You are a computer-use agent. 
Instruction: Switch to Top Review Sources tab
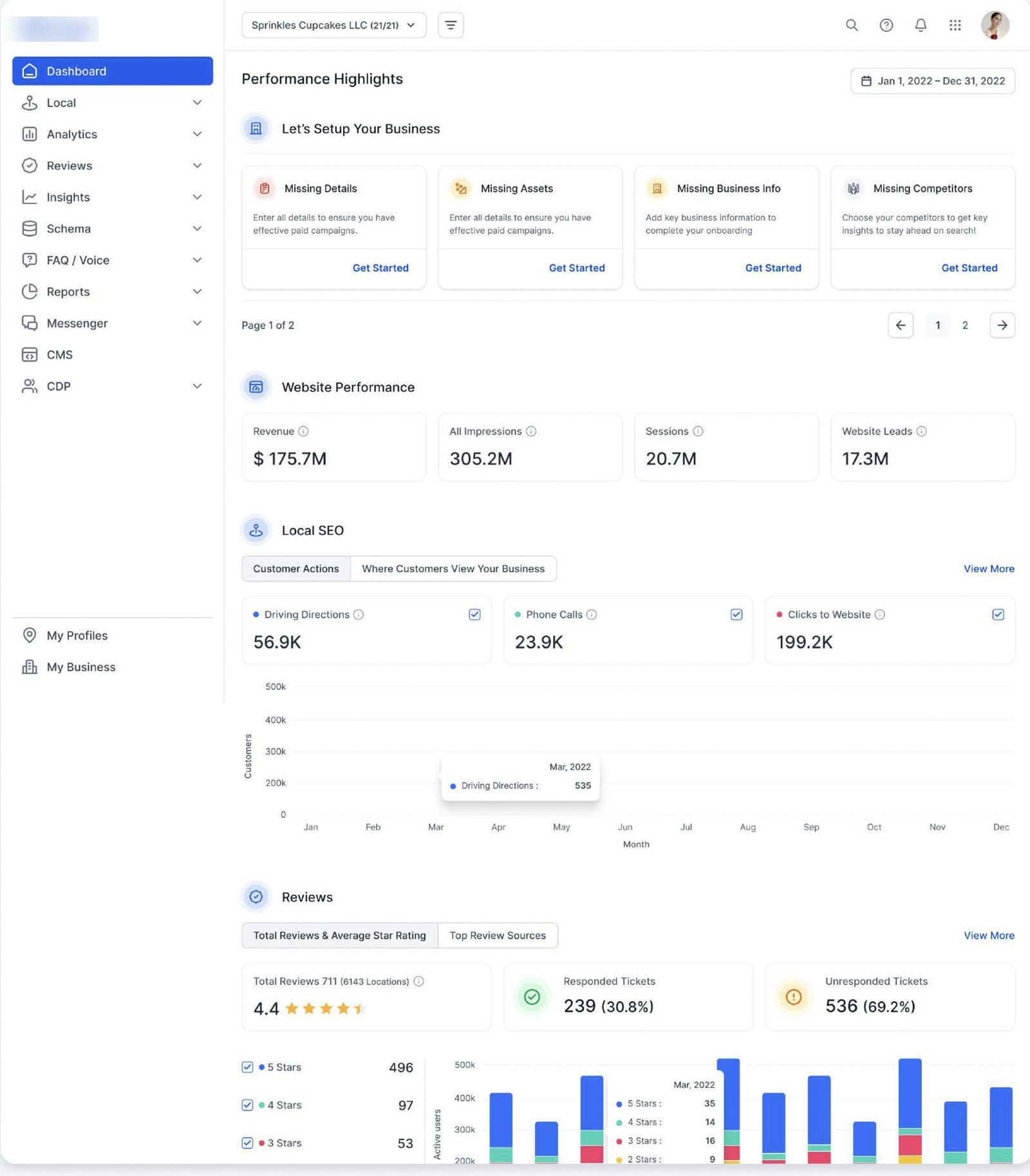498,936
